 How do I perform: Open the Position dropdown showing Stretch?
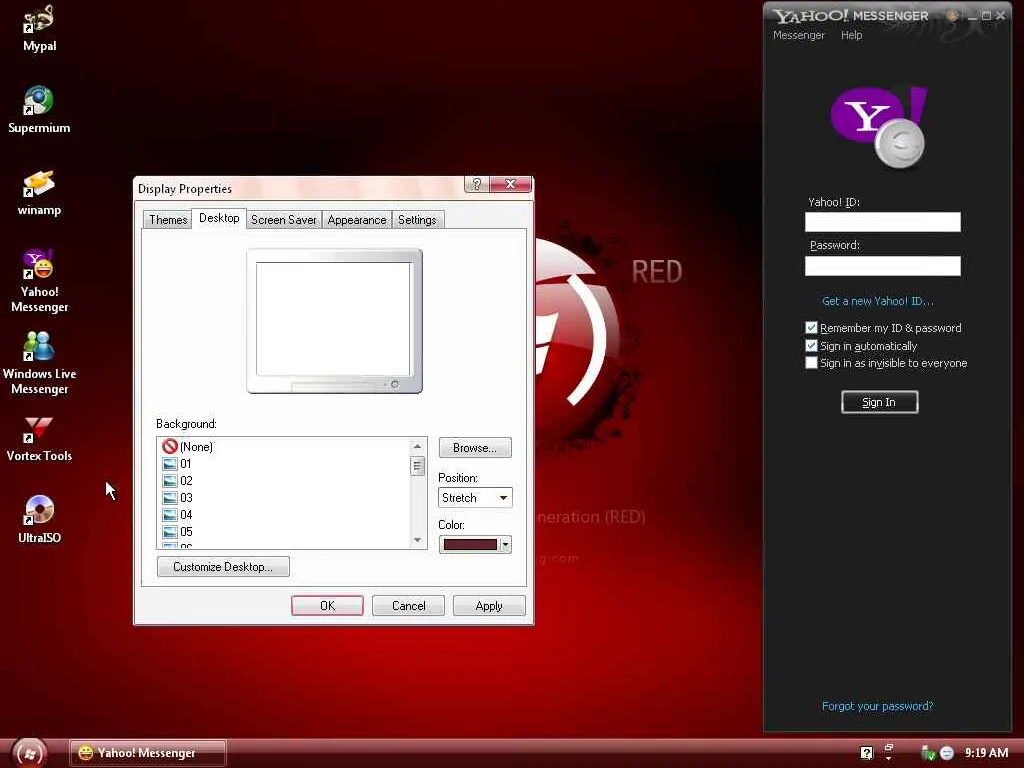475,498
